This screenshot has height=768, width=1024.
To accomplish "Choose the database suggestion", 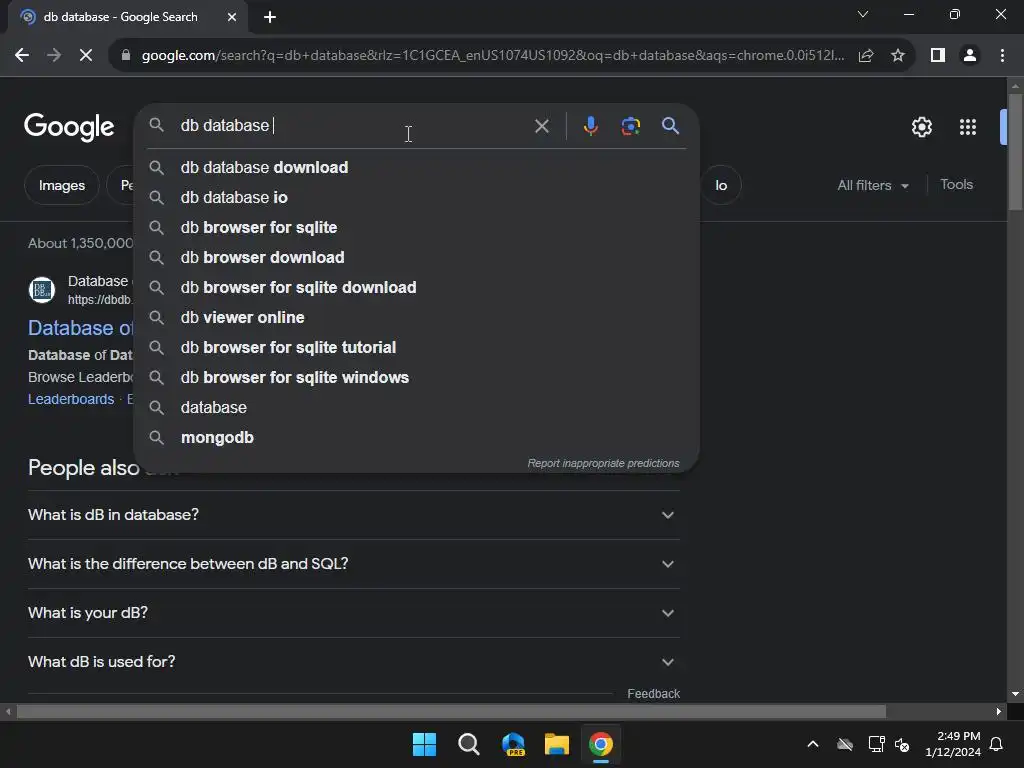I will 416,408.
